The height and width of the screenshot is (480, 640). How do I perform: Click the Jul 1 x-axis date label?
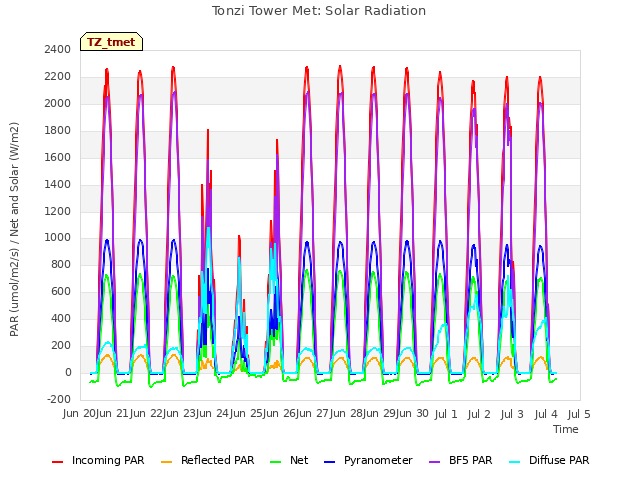446,414
